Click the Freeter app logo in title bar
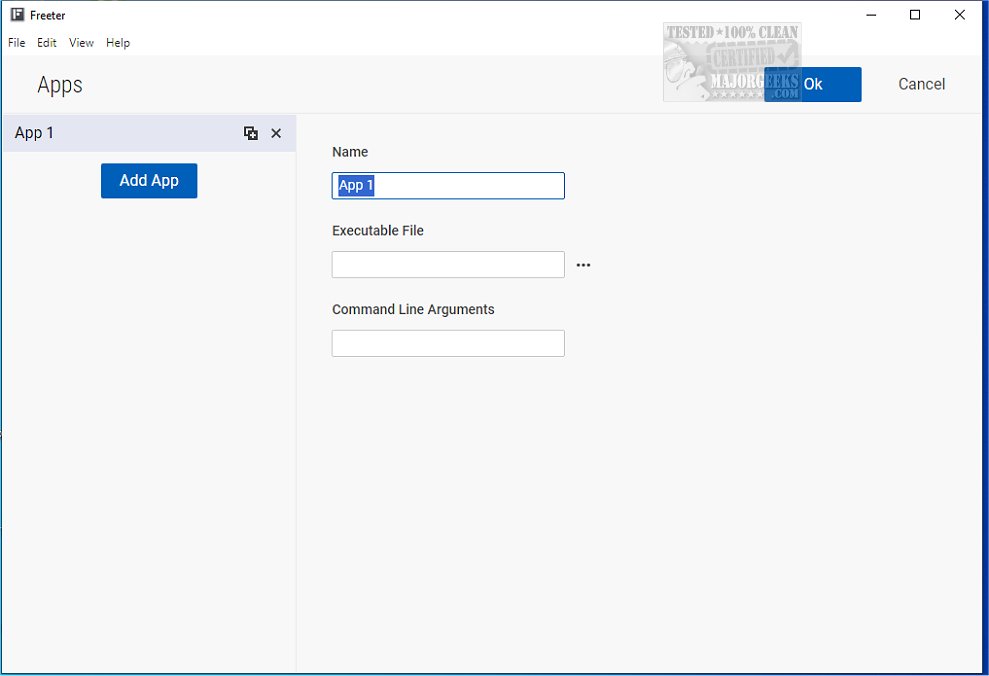This screenshot has height=676, width=989. tap(17, 15)
